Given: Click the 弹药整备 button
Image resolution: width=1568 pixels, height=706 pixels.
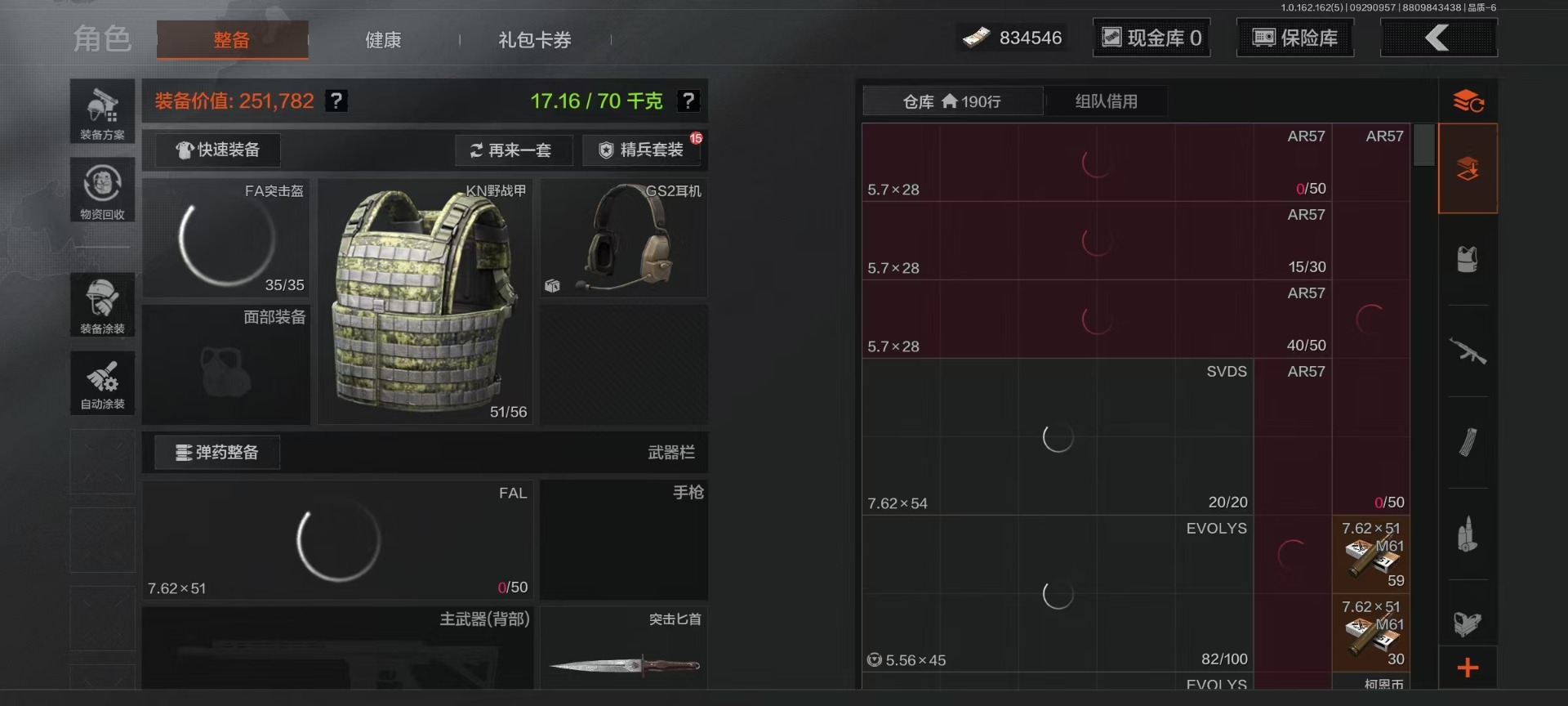Looking at the screenshot, I should coord(218,452).
